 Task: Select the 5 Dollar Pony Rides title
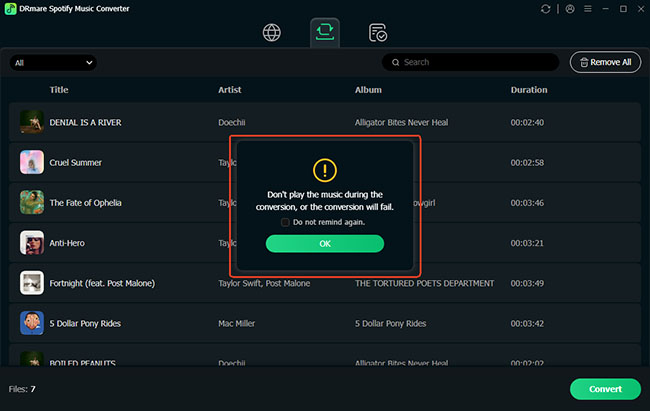pyautogui.click(x=85, y=323)
